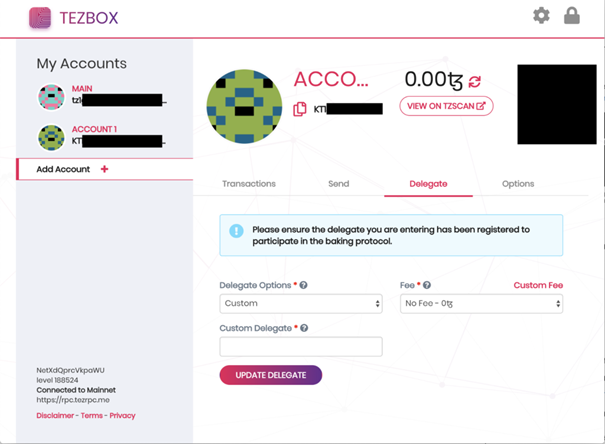The image size is (605, 444).
Task: Click the rpc.tezrpc.me URL text
Action: pos(73,400)
